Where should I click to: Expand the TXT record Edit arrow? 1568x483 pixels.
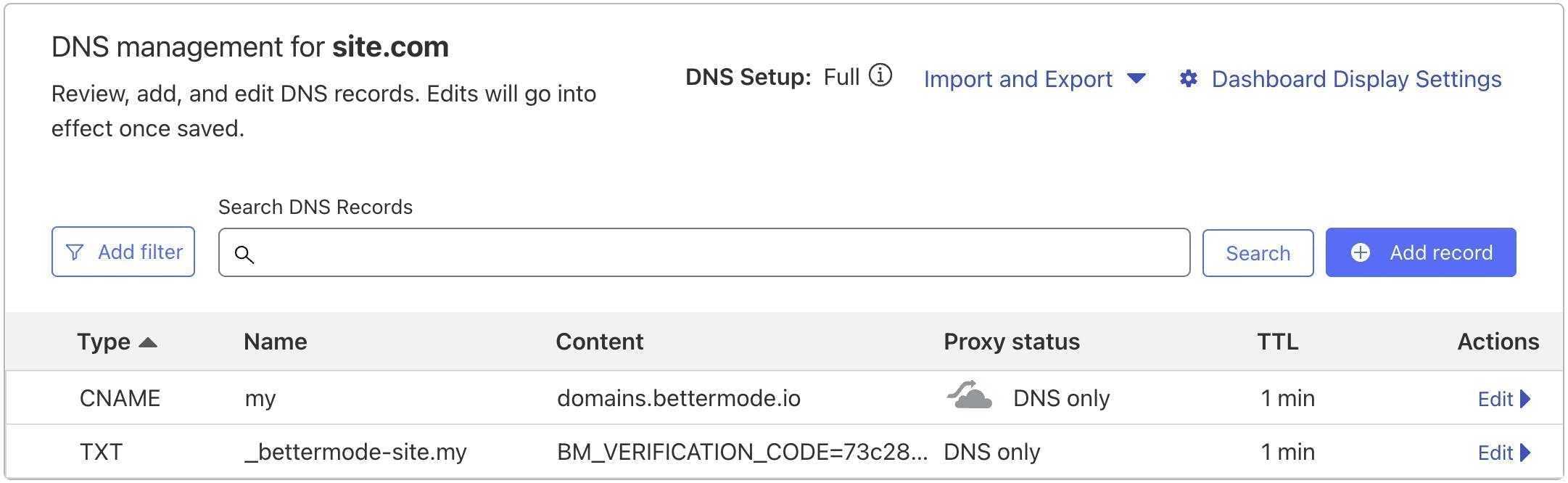pos(1526,453)
